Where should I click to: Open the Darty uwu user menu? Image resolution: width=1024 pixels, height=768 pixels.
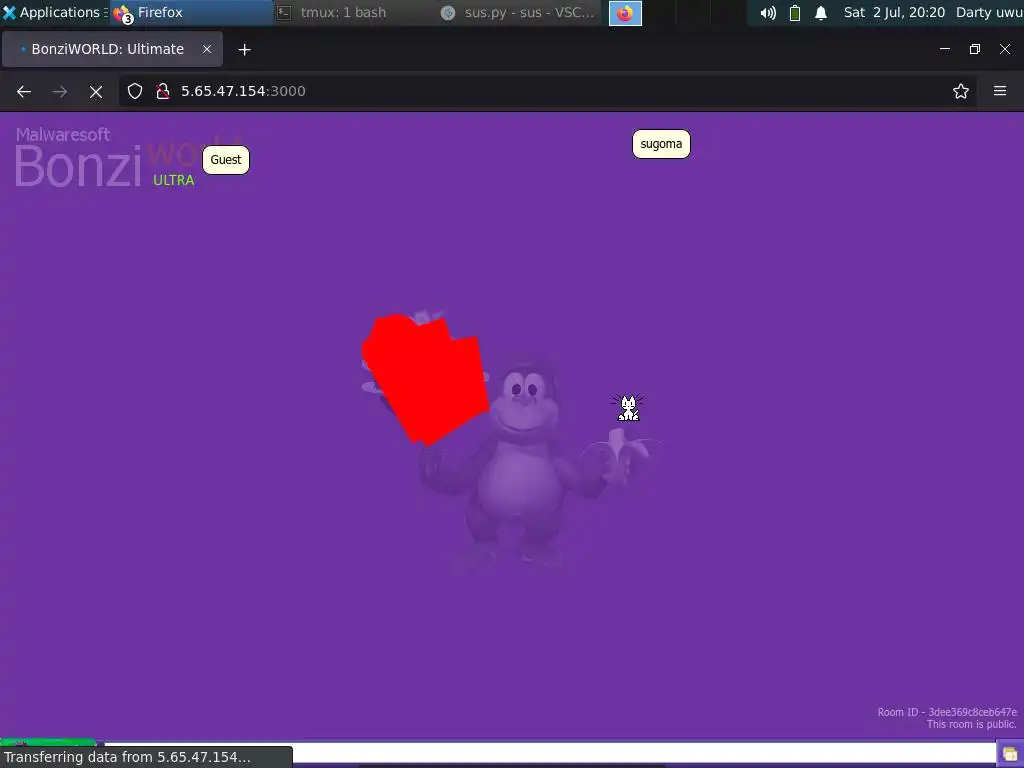pyautogui.click(x=989, y=12)
